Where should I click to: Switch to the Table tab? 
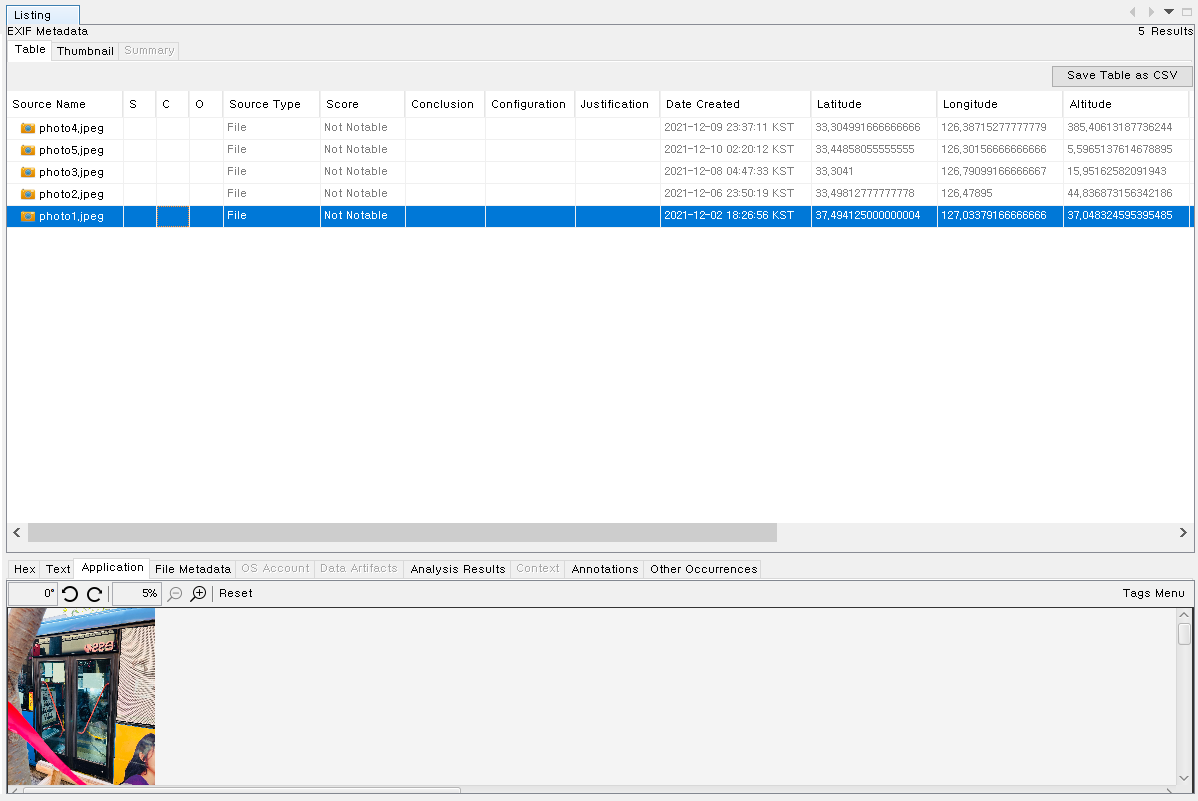tap(30, 50)
